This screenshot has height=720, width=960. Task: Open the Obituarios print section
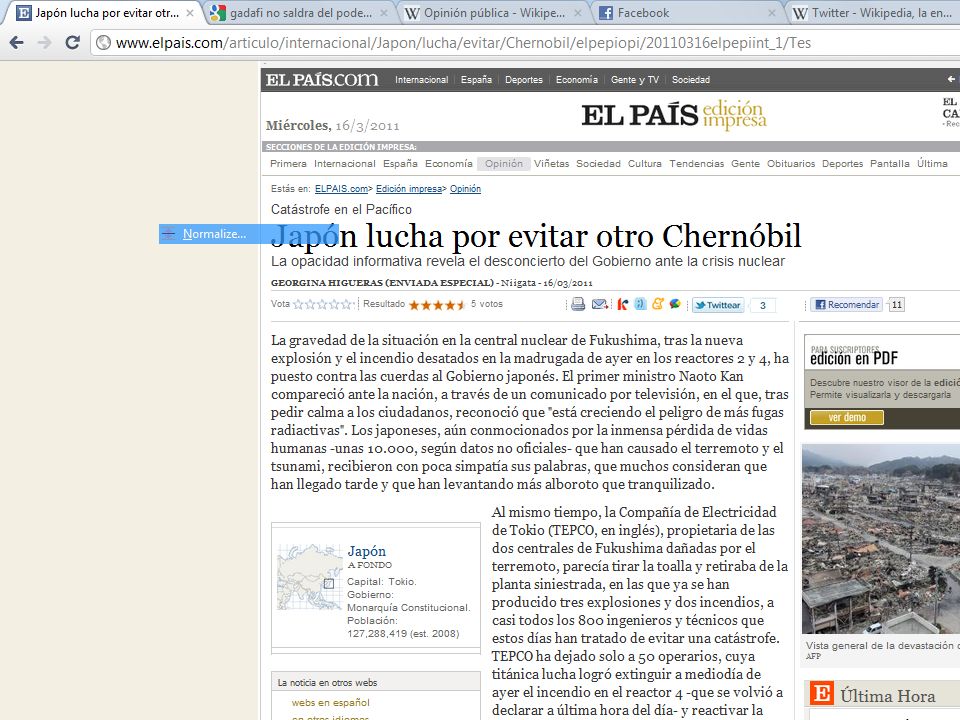tap(791, 163)
